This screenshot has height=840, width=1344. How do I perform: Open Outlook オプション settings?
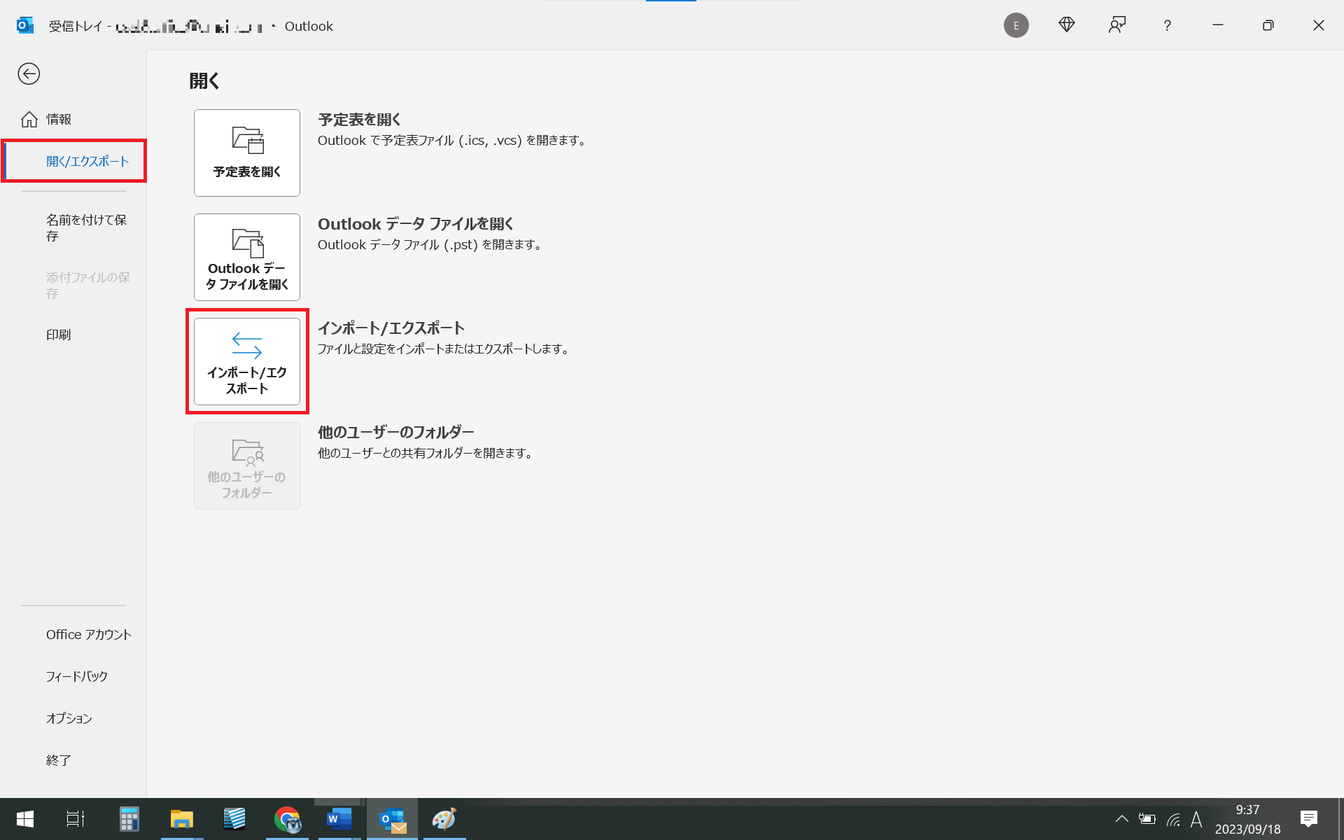[x=69, y=719]
